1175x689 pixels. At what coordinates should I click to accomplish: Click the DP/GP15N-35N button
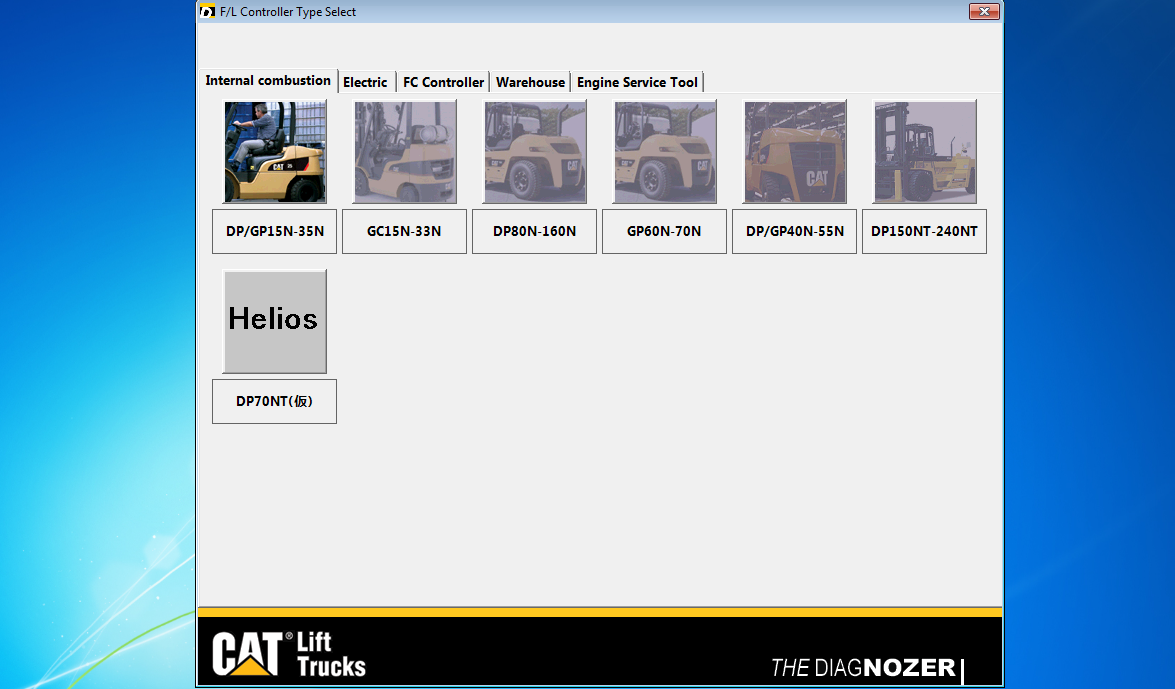tap(274, 232)
